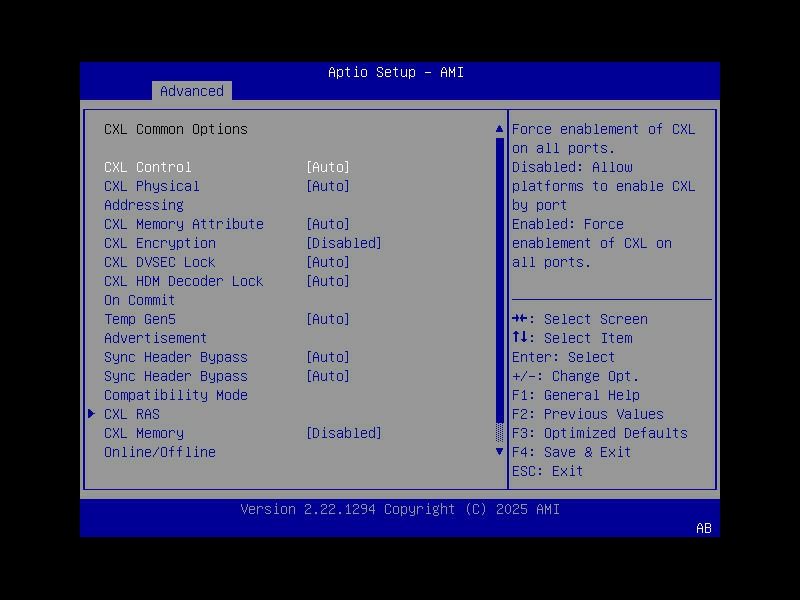The width and height of the screenshot is (800, 600).
Task: Click the ESC: Exit hint
Action: [x=548, y=471]
